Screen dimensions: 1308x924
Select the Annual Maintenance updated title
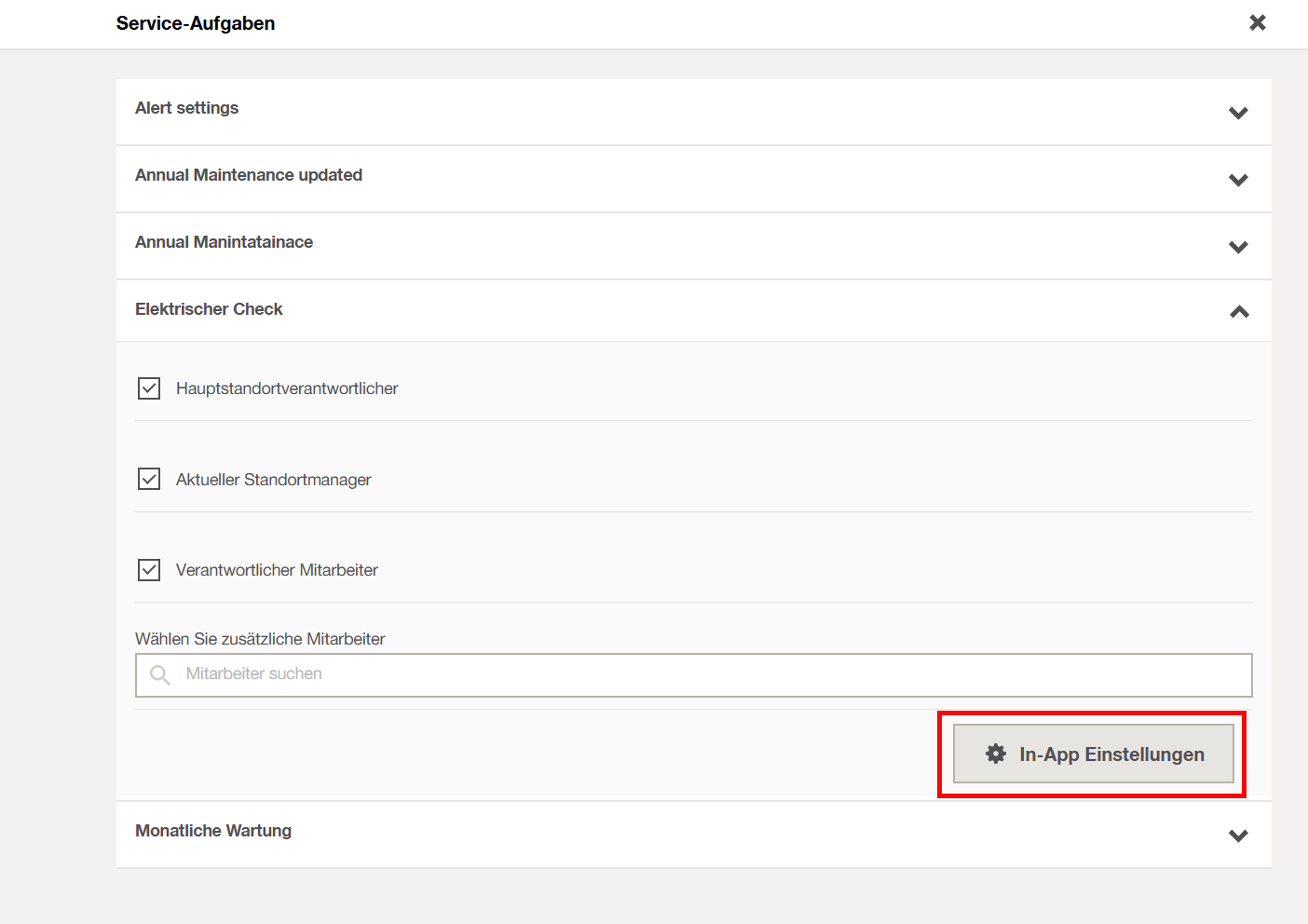coord(249,175)
